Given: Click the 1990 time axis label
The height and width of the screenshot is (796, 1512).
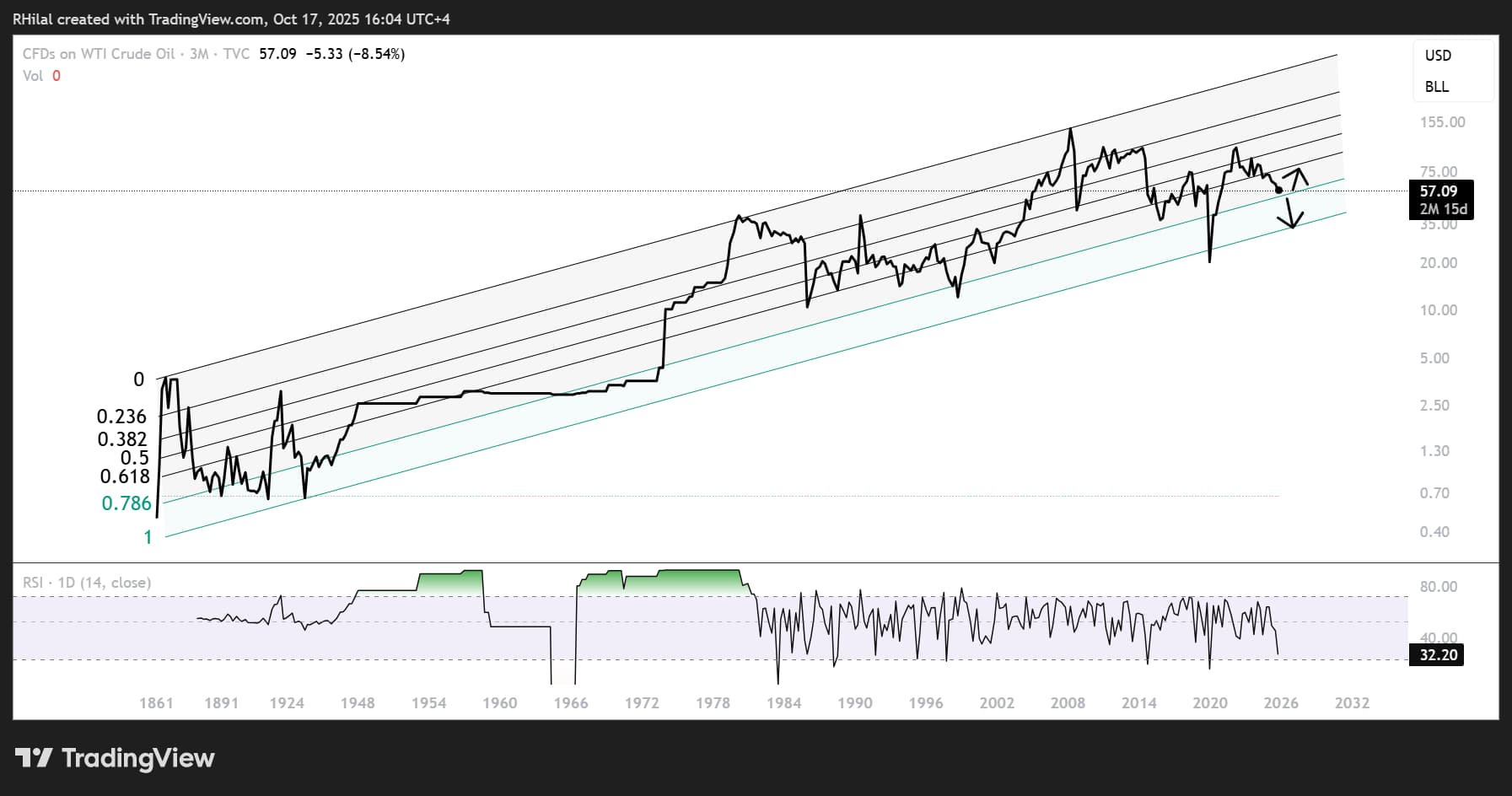Looking at the screenshot, I should coord(854,703).
